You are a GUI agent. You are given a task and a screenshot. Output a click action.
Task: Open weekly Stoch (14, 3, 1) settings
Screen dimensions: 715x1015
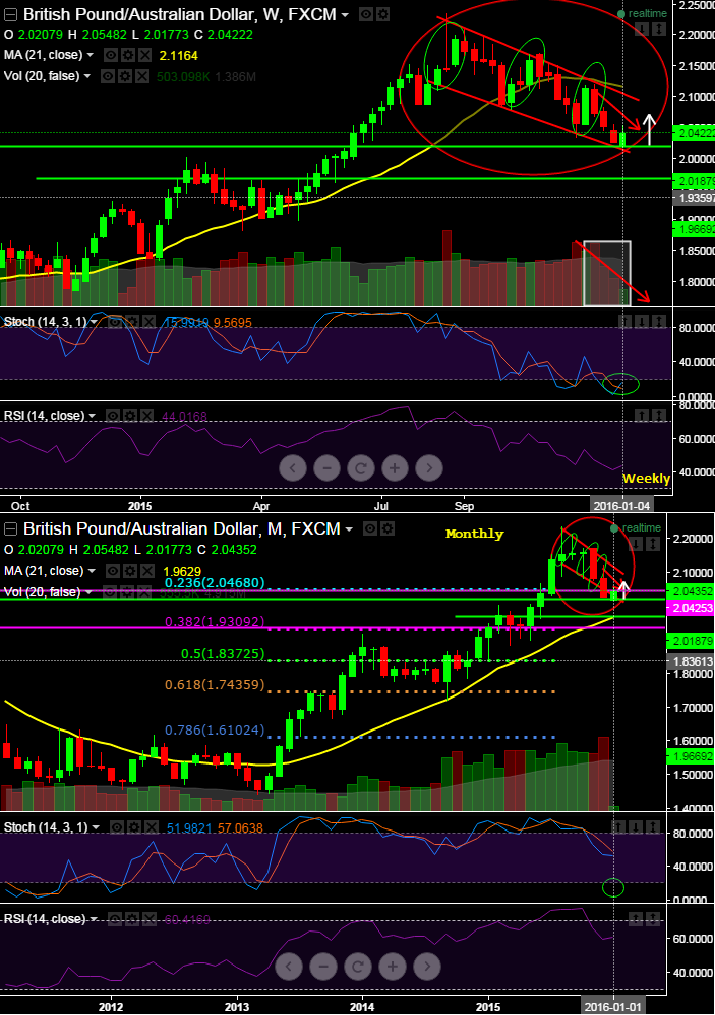(x=132, y=322)
